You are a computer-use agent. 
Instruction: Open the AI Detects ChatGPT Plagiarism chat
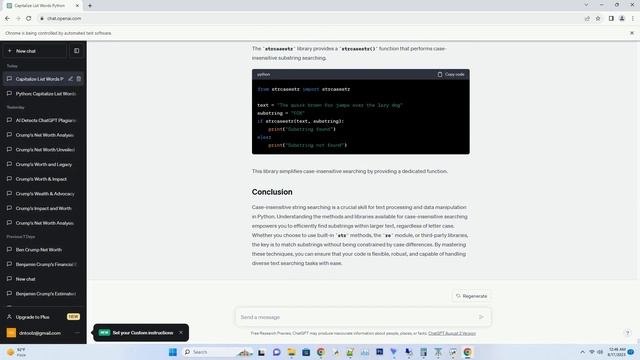(x=43, y=120)
